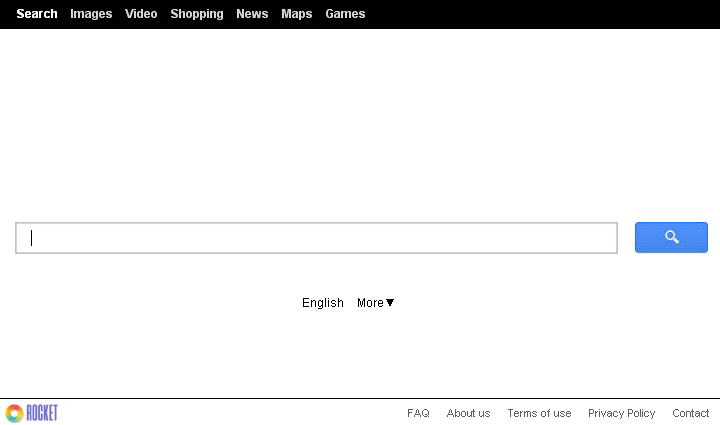
Task: Switch to the Images tab
Action: (91, 14)
